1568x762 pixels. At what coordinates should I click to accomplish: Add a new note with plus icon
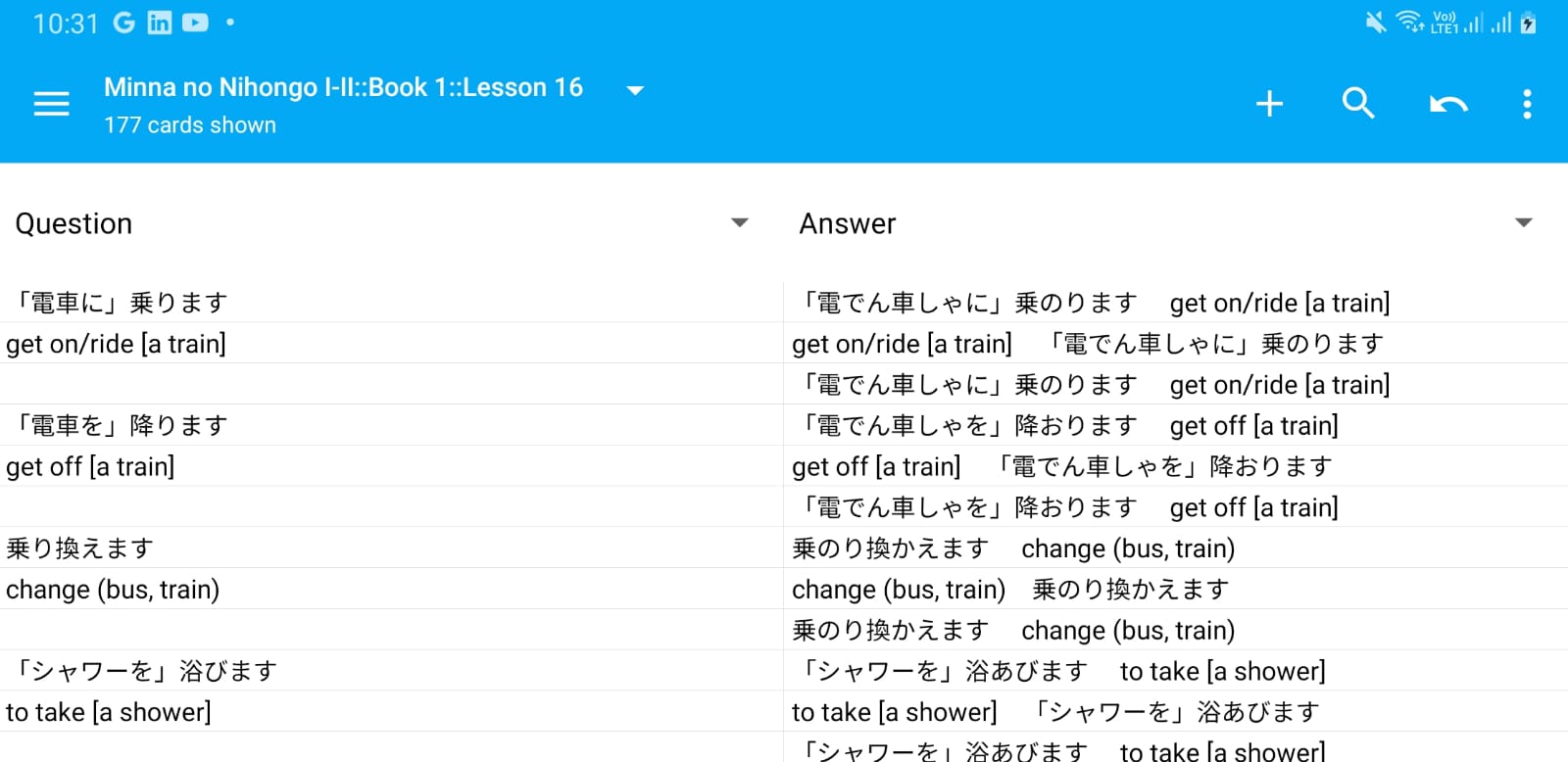(1269, 104)
